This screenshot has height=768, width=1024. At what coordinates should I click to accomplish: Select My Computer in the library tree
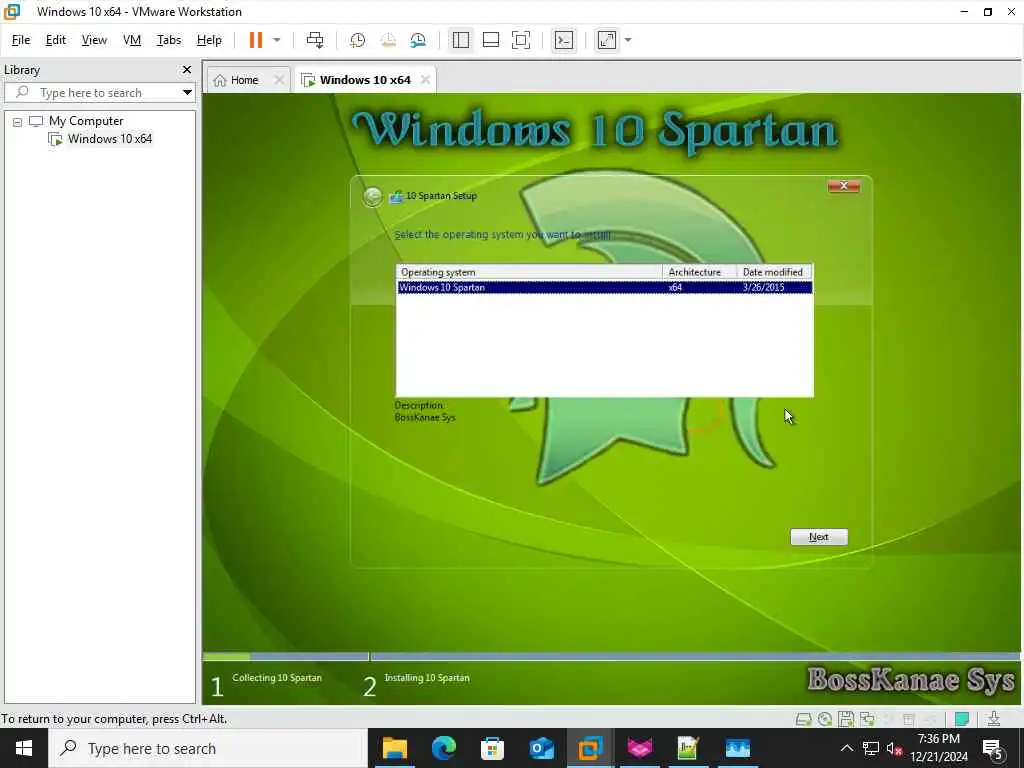(86, 121)
